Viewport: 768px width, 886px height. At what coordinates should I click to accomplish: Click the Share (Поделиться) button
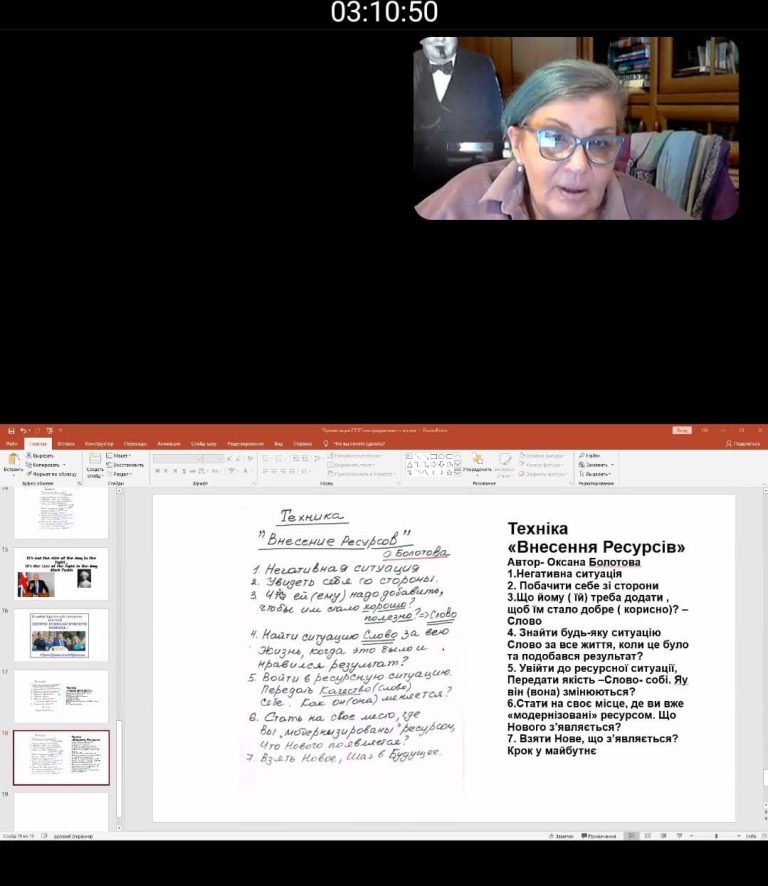point(746,443)
